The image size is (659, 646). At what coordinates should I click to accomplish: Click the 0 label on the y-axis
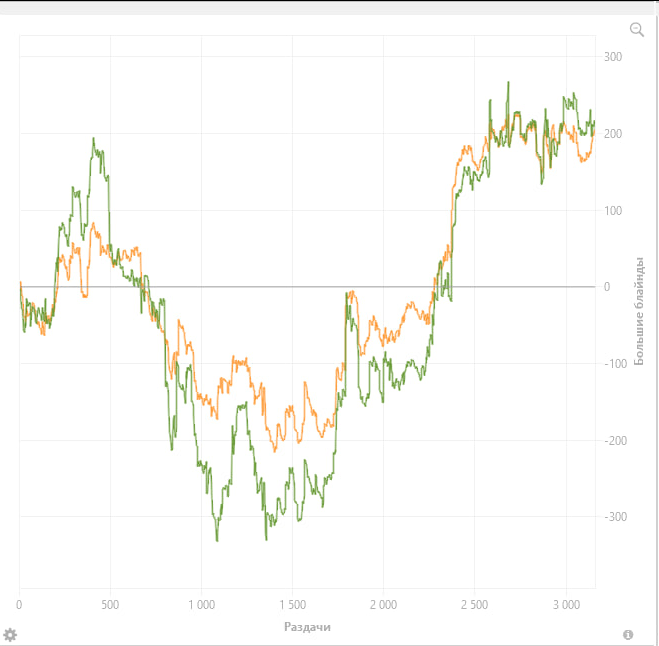point(606,287)
